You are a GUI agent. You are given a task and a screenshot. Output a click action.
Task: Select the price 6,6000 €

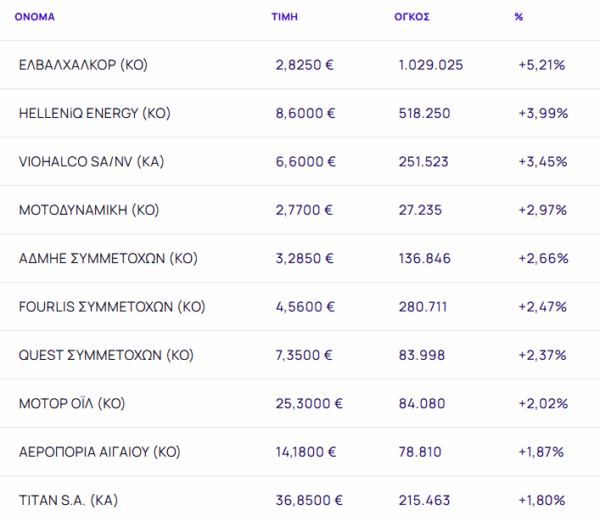tap(305, 161)
